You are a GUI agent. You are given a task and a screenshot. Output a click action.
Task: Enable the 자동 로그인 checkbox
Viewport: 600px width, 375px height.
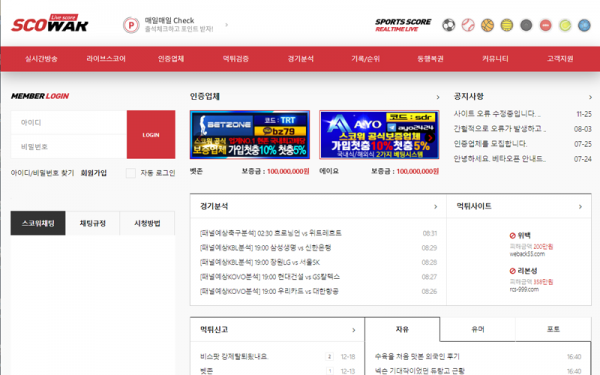point(131,173)
